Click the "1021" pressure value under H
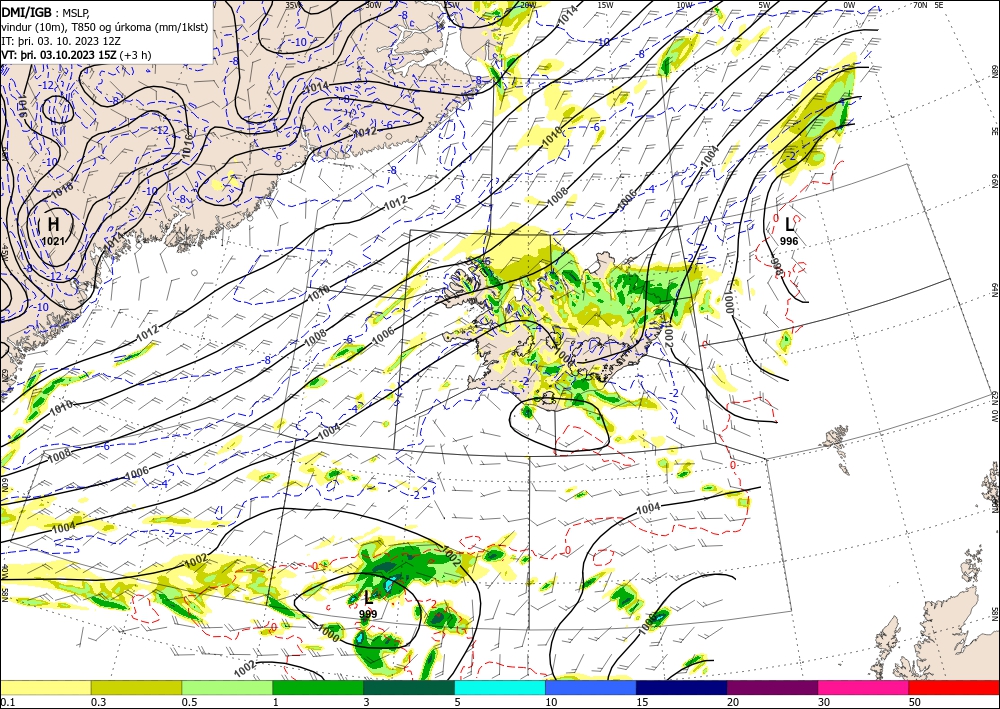This screenshot has width=1000, height=709. 54,240
